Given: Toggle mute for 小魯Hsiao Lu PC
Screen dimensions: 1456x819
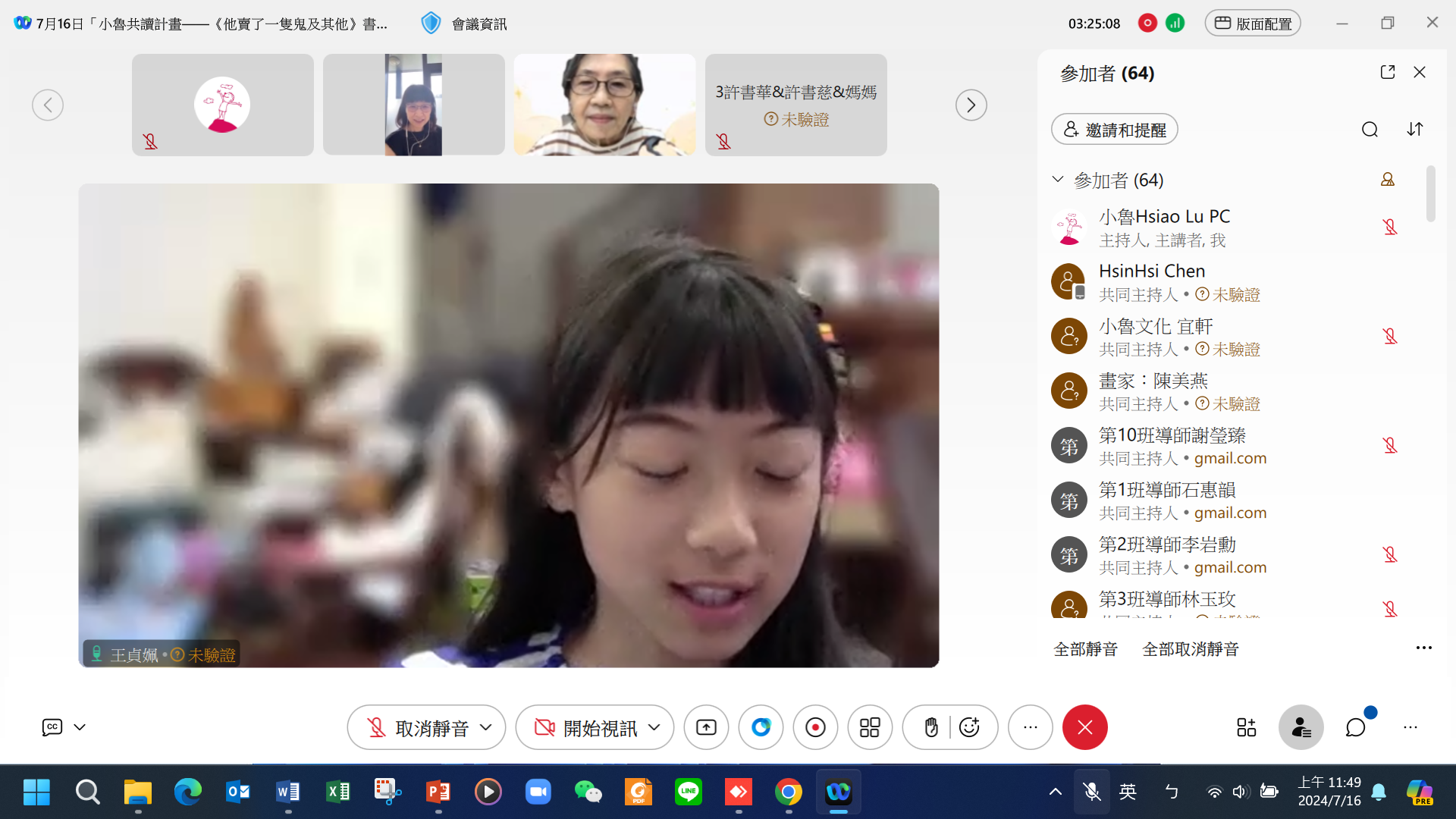Looking at the screenshot, I should coord(1390,227).
